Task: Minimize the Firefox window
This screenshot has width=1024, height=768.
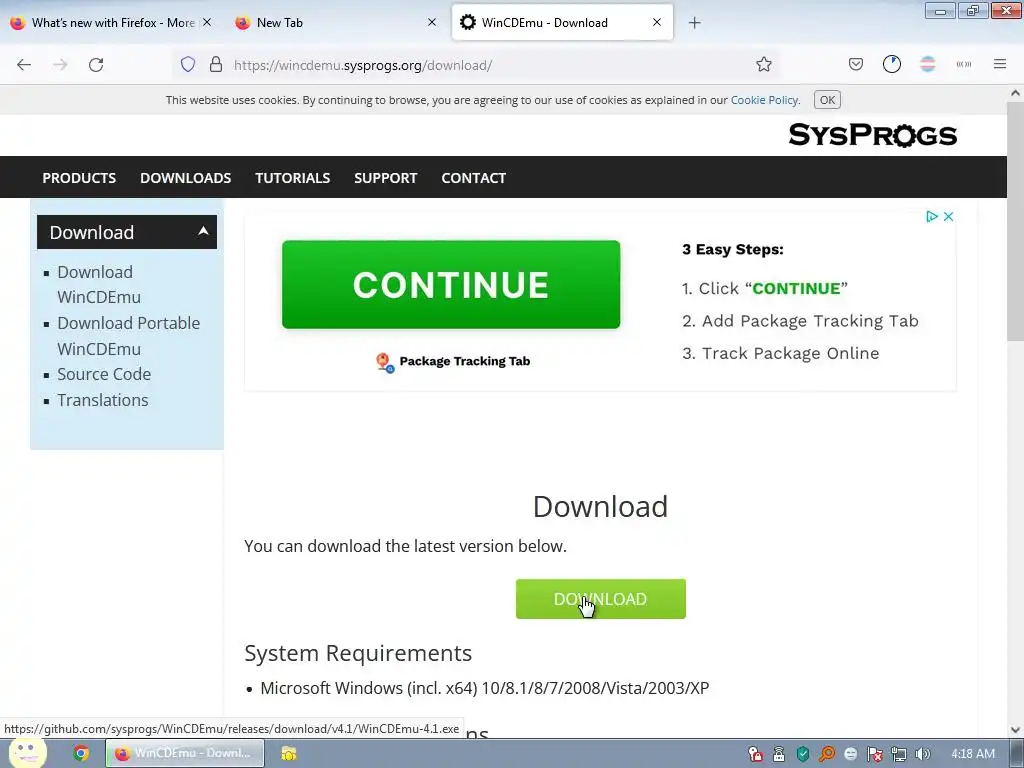Action: (940, 11)
